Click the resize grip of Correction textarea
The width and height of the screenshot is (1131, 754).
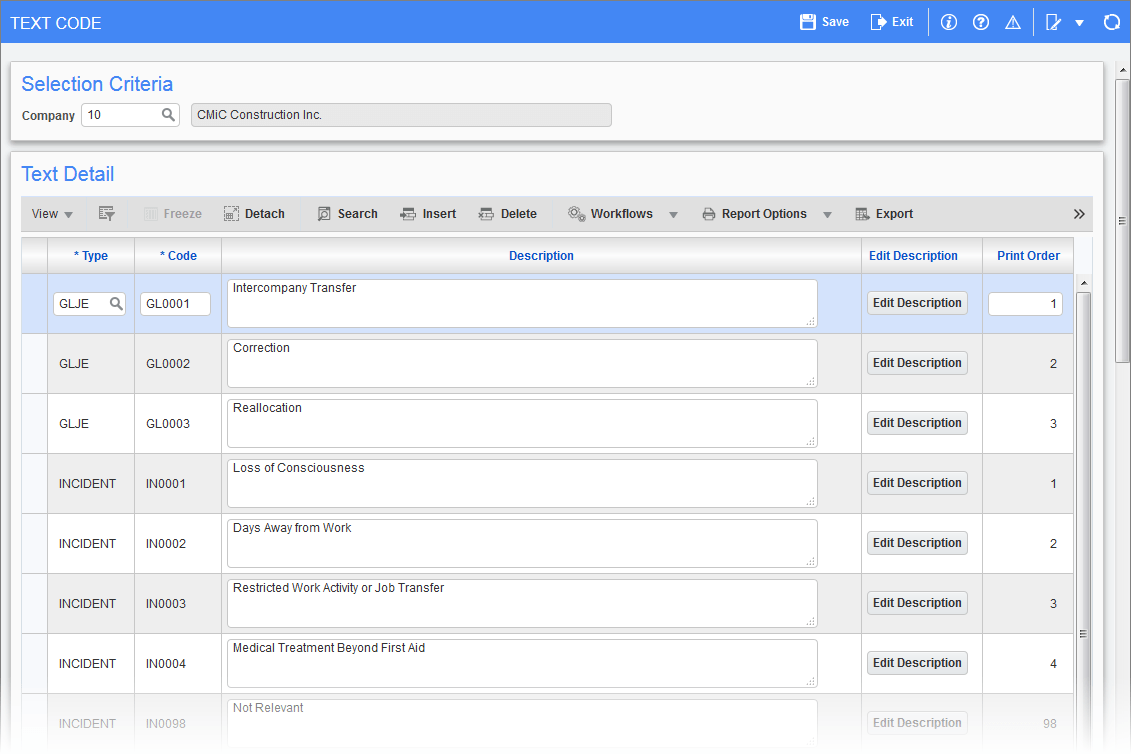pos(811,382)
